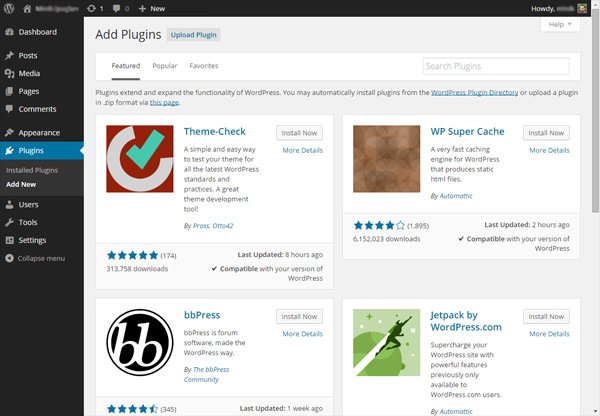The image size is (600, 416).
Task: Install the bbPress plugin now
Action: pyautogui.click(x=299, y=316)
